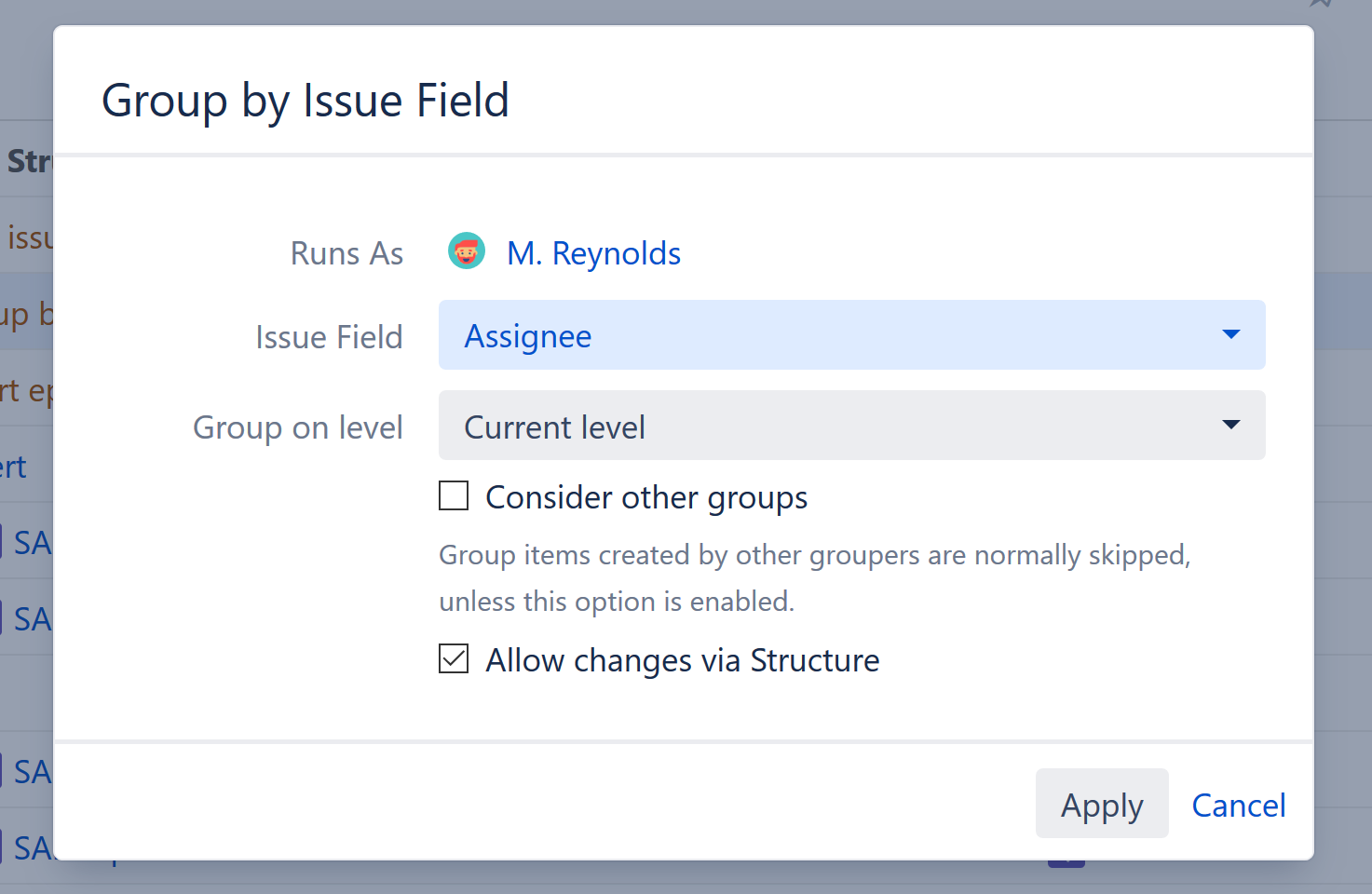Image resolution: width=1372 pixels, height=894 pixels.
Task: Click the Issue Field label
Action: coord(329,337)
